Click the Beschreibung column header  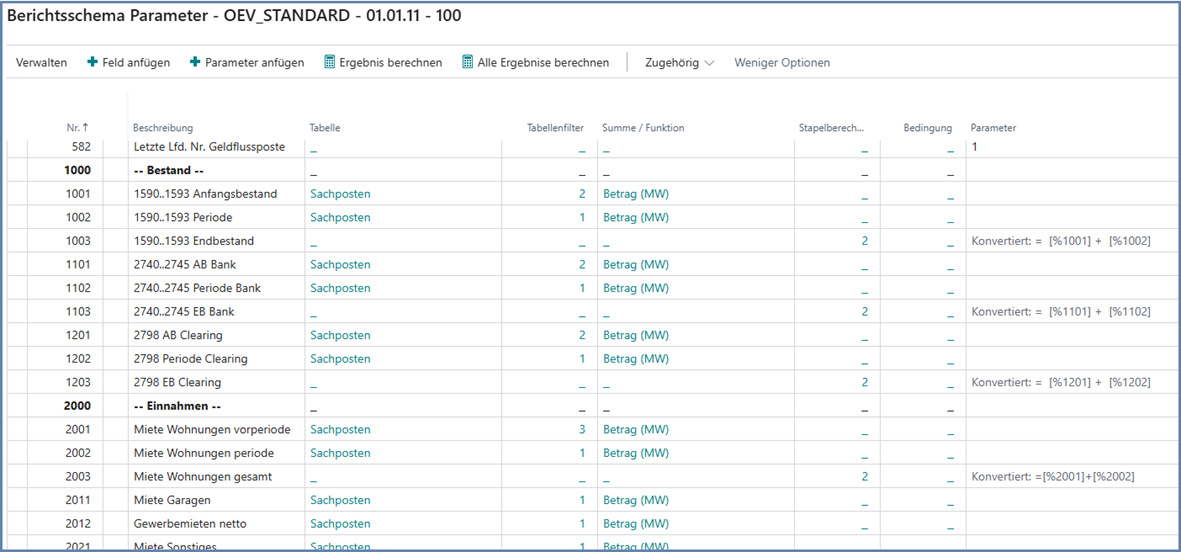click(x=163, y=128)
